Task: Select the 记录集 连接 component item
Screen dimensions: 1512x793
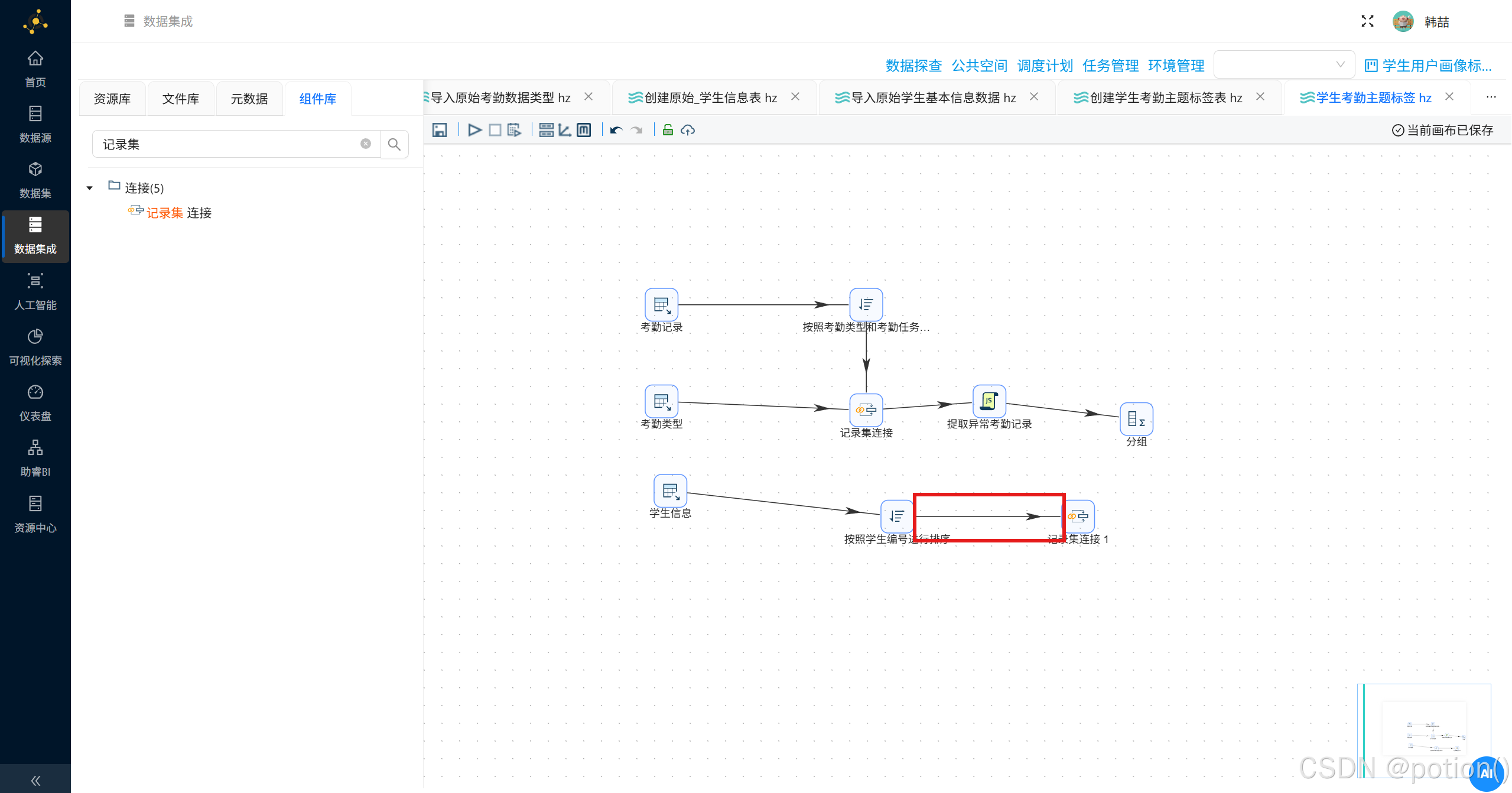Action: [x=170, y=213]
